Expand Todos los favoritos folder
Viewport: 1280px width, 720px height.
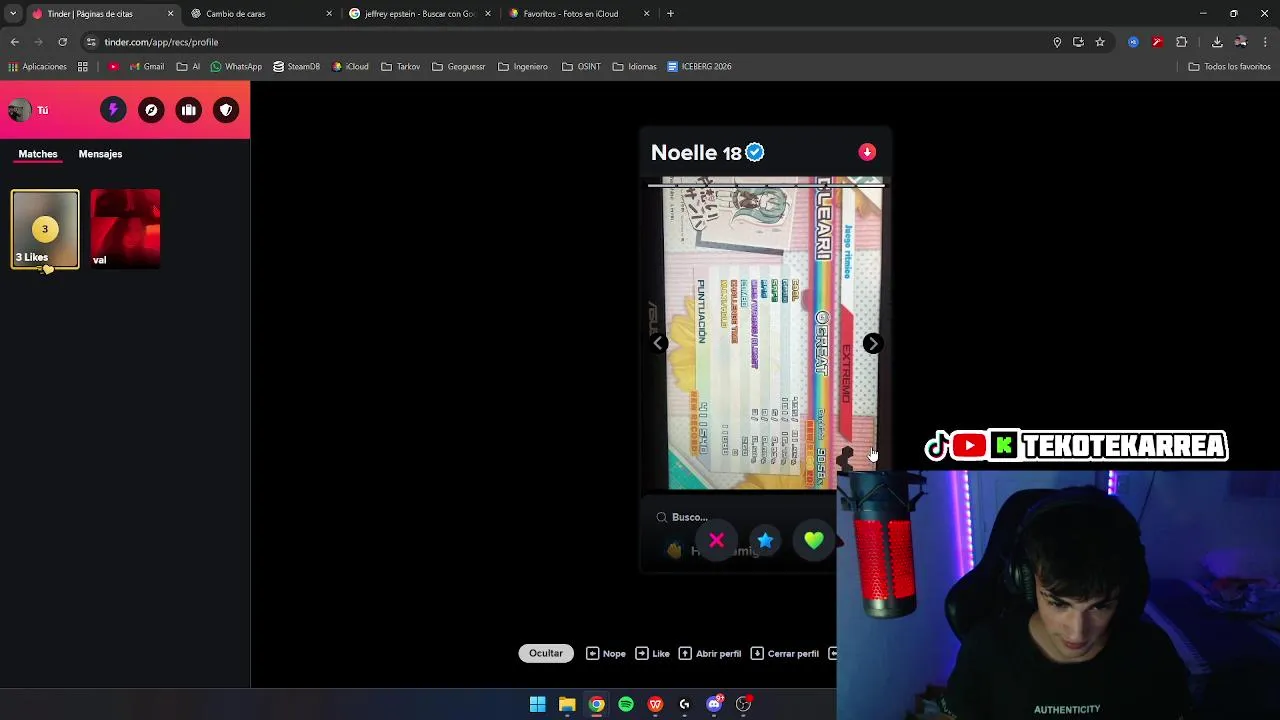pos(1229,67)
